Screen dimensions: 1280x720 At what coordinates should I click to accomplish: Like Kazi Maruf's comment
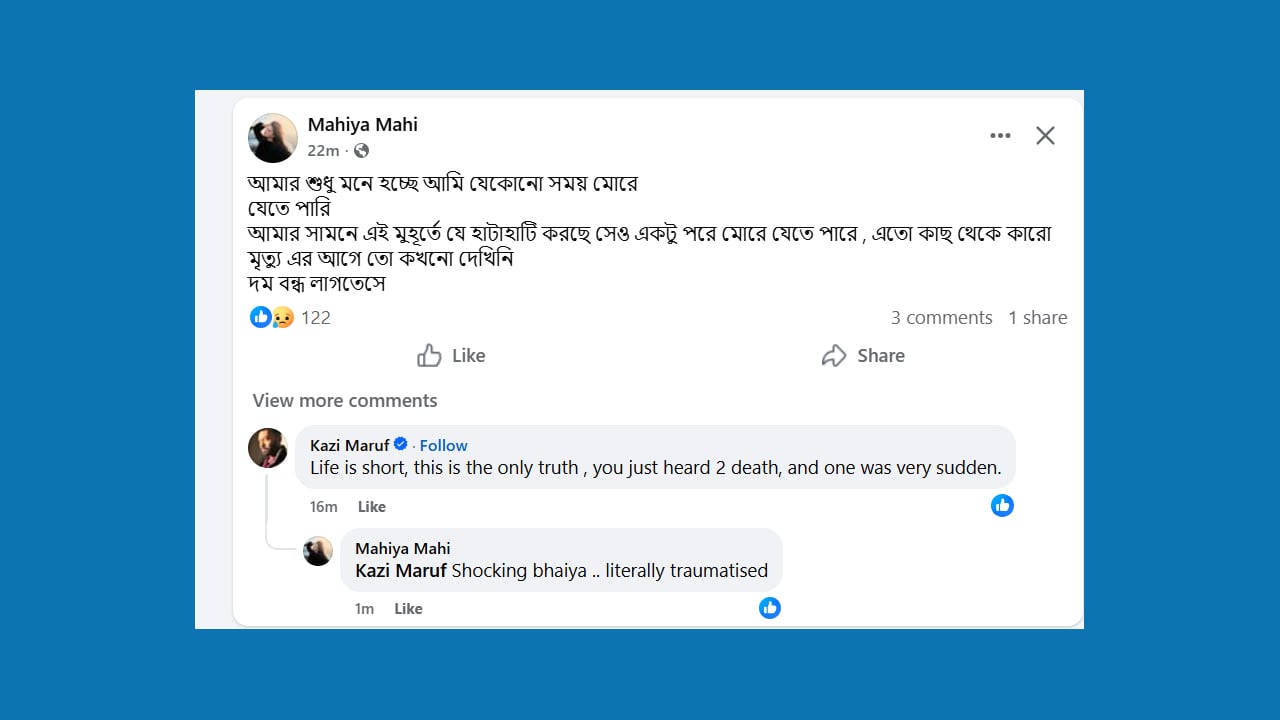372,507
